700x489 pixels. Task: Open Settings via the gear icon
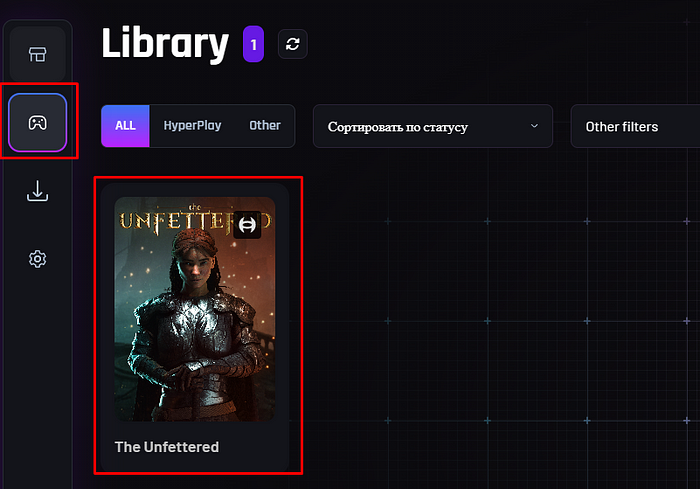point(38,259)
